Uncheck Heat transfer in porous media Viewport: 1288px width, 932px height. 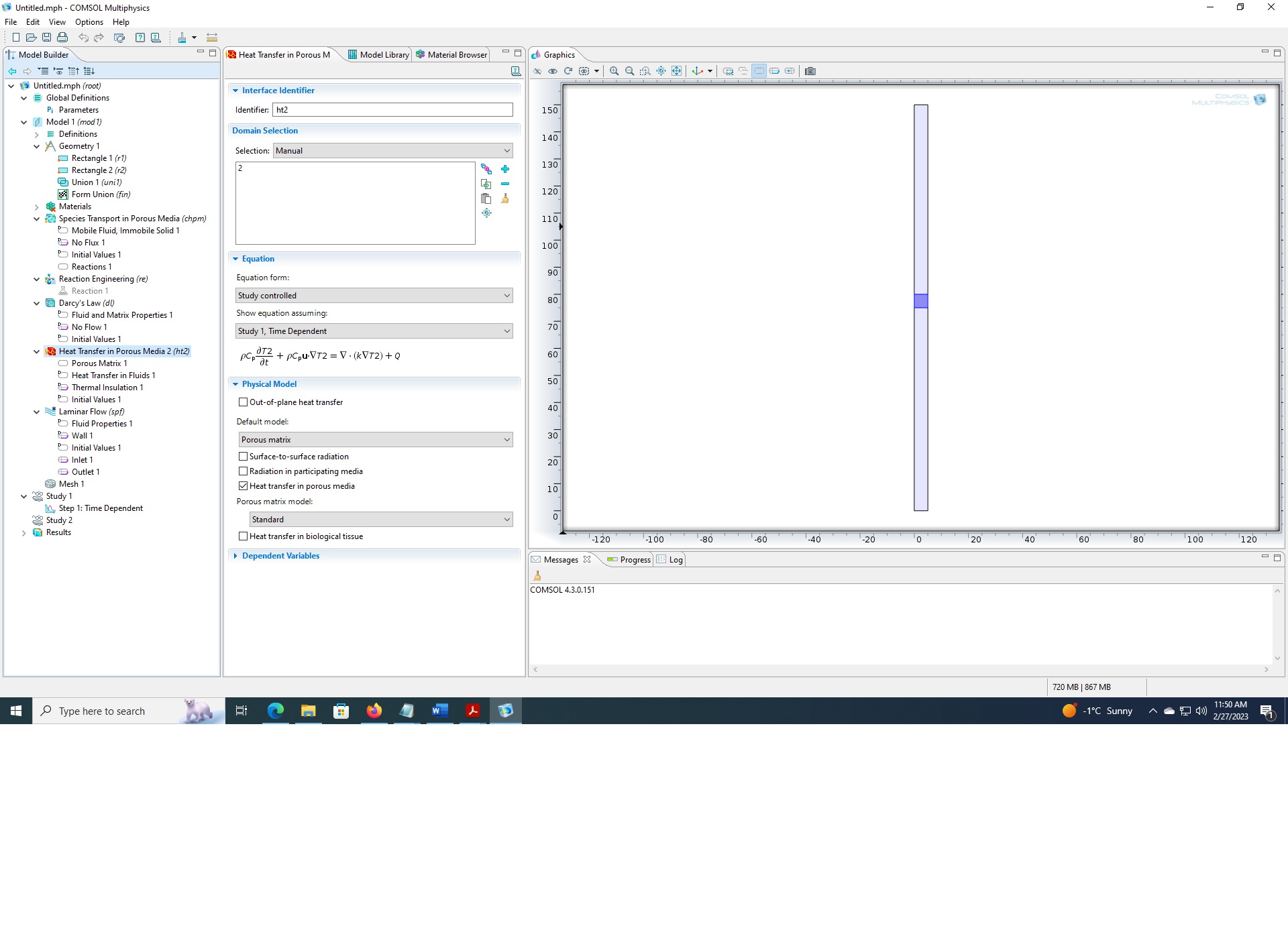coord(244,486)
